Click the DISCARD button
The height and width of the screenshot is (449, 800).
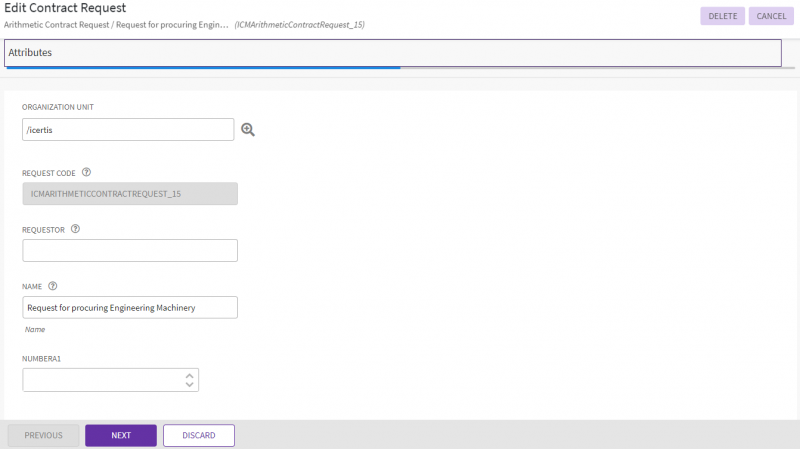click(x=198, y=435)
